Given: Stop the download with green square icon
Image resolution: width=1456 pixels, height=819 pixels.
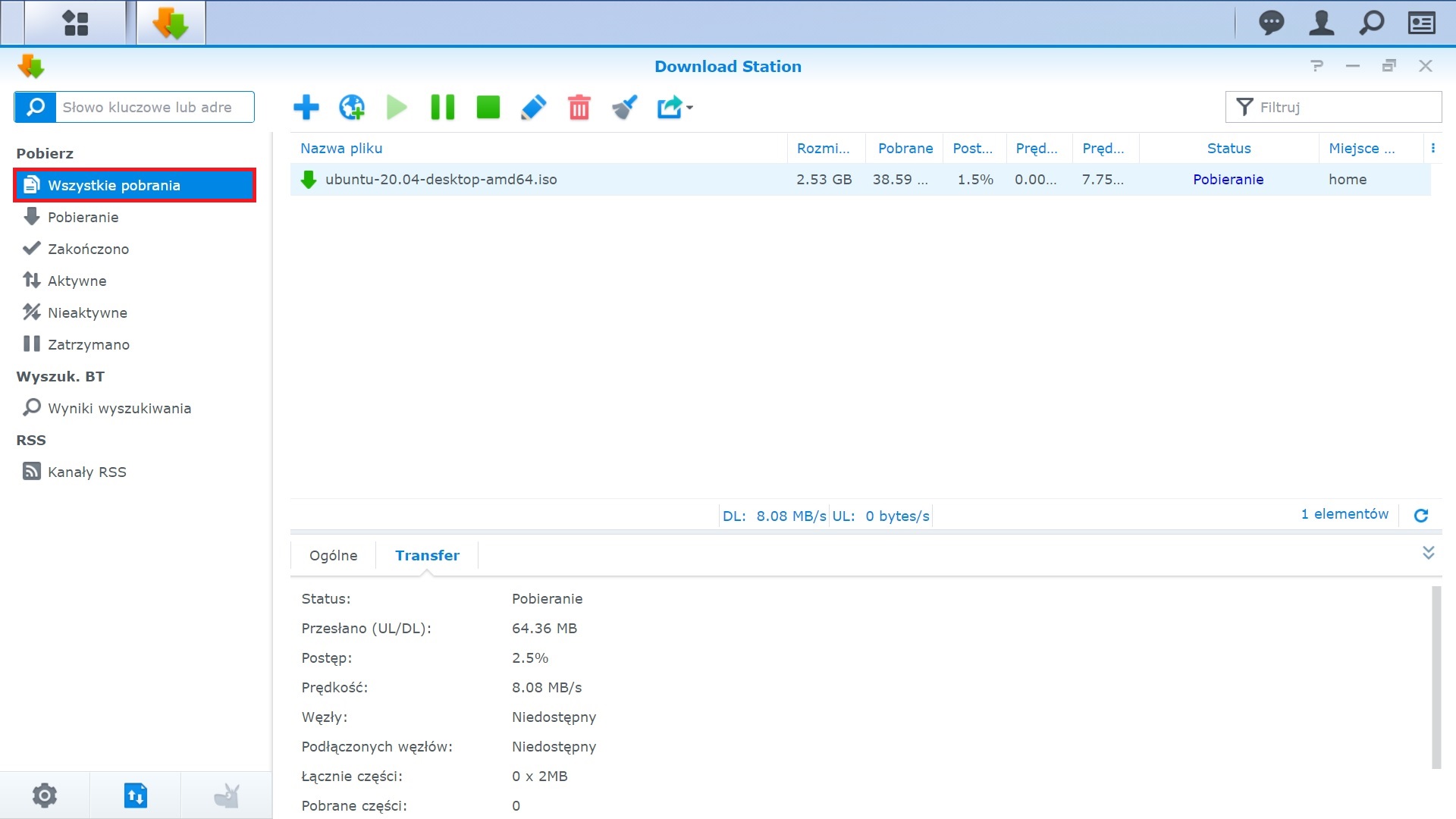Looking at the screenshot, I should 488,107.
